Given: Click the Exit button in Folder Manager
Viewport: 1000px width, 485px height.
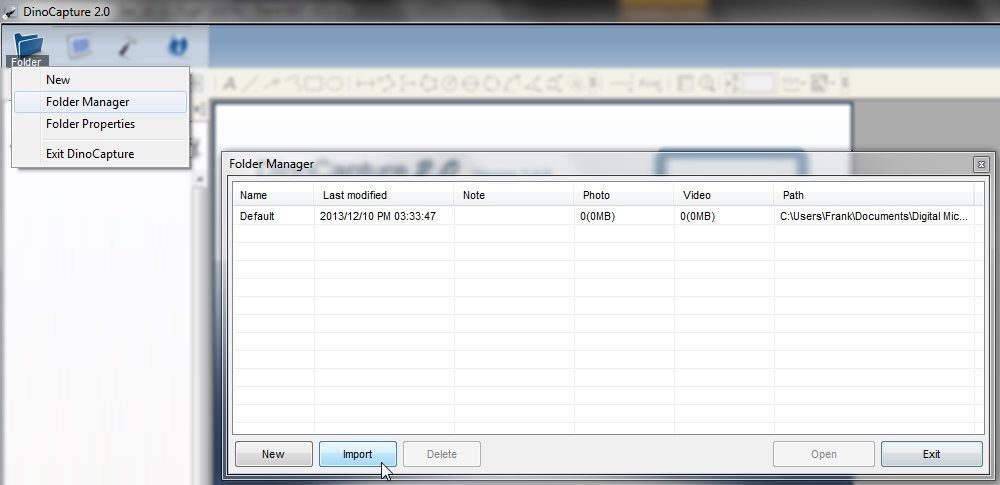Looking at the screenshot, I should [931, 454].
